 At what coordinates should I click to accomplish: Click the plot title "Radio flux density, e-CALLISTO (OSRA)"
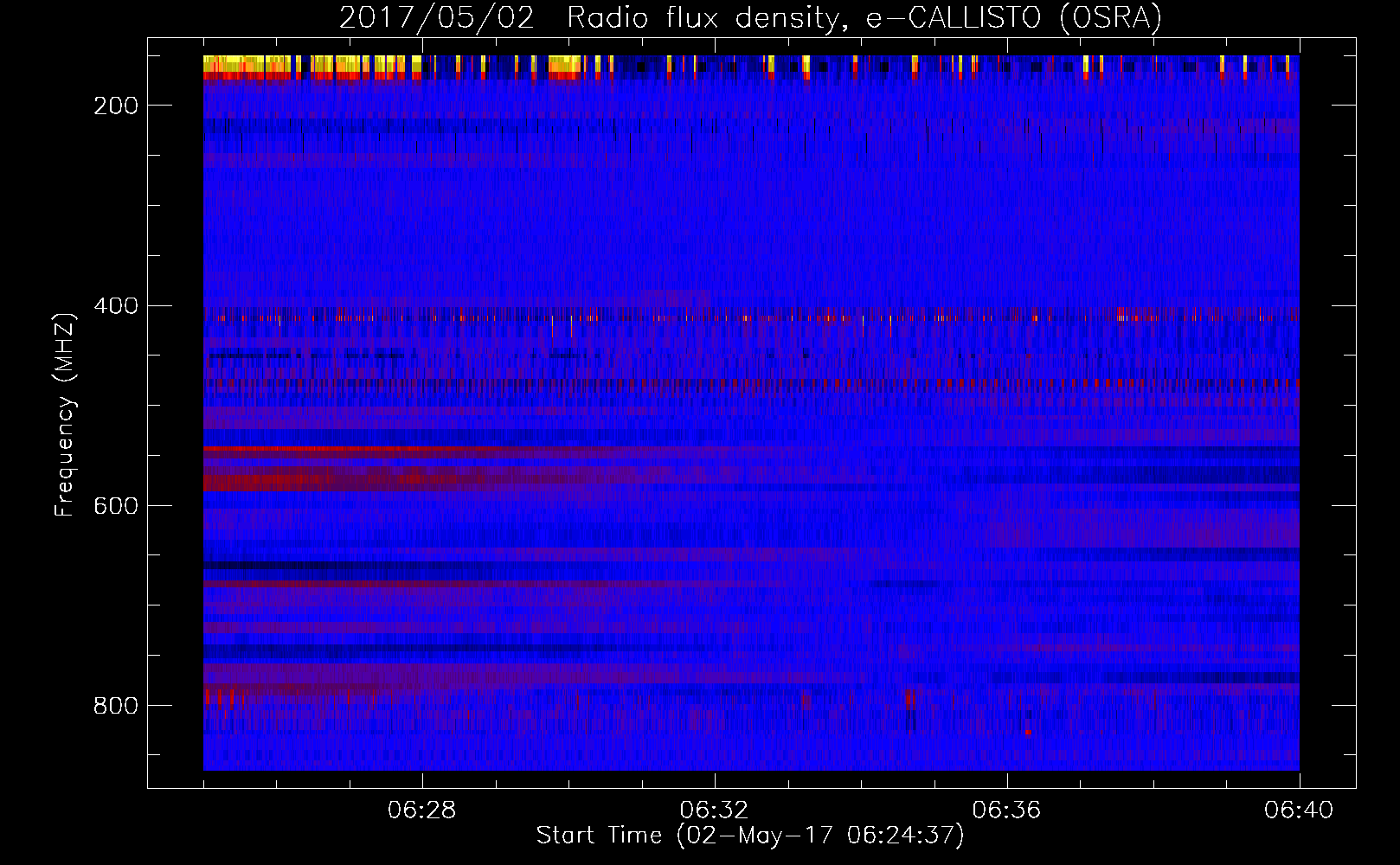point(864,18)
